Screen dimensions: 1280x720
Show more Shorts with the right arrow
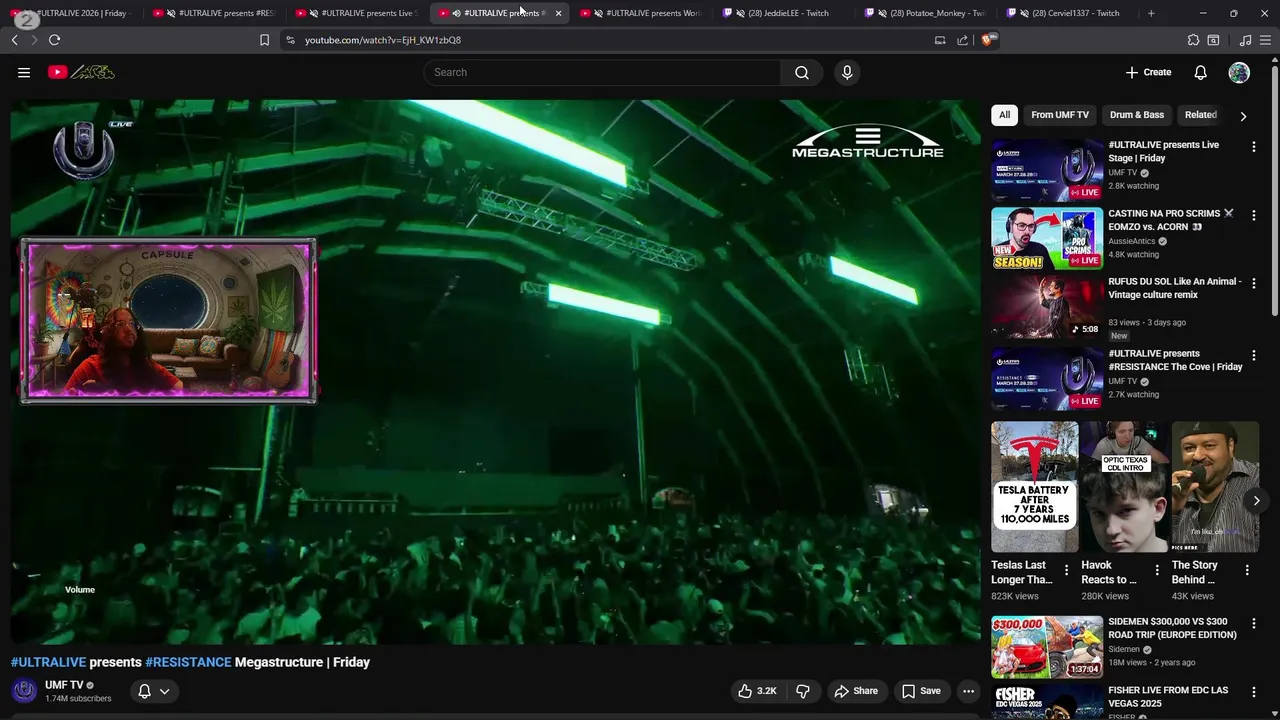1256,500
